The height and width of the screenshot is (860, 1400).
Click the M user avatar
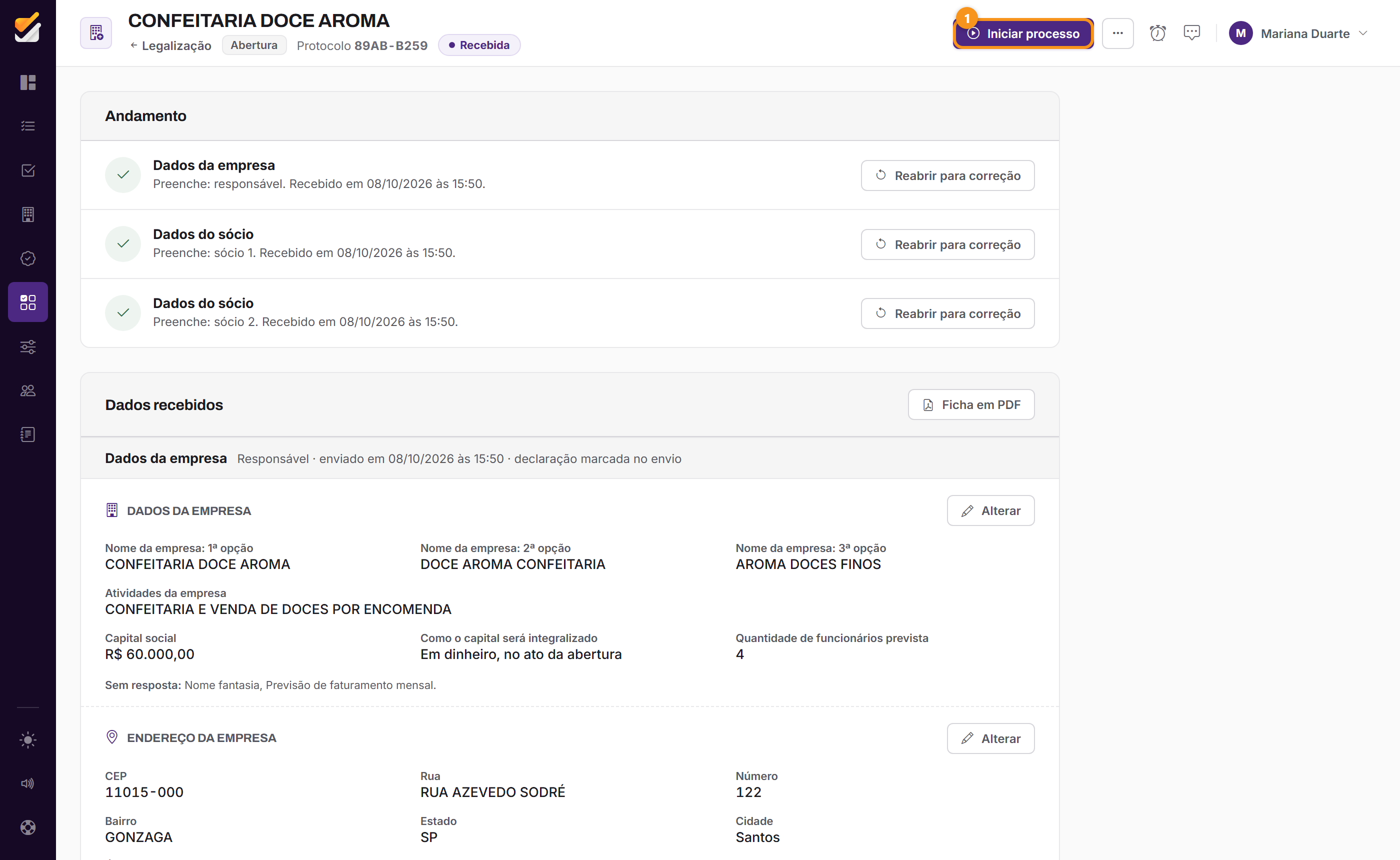(1241, 33)
